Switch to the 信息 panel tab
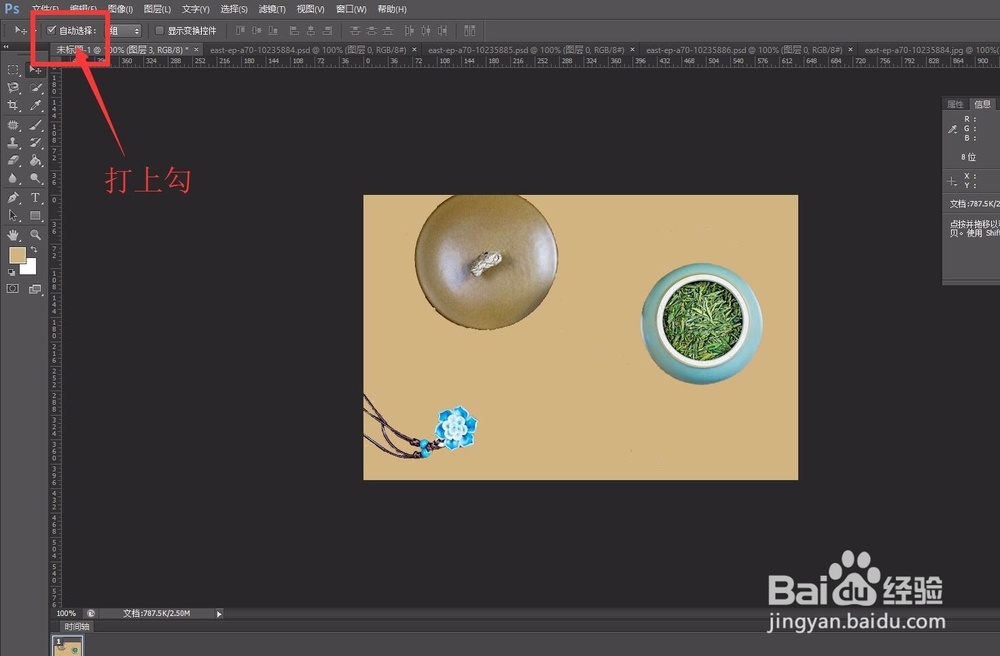Image resolution: width=1000 pixels, height=656 pixels. click(x=982, y=104)
